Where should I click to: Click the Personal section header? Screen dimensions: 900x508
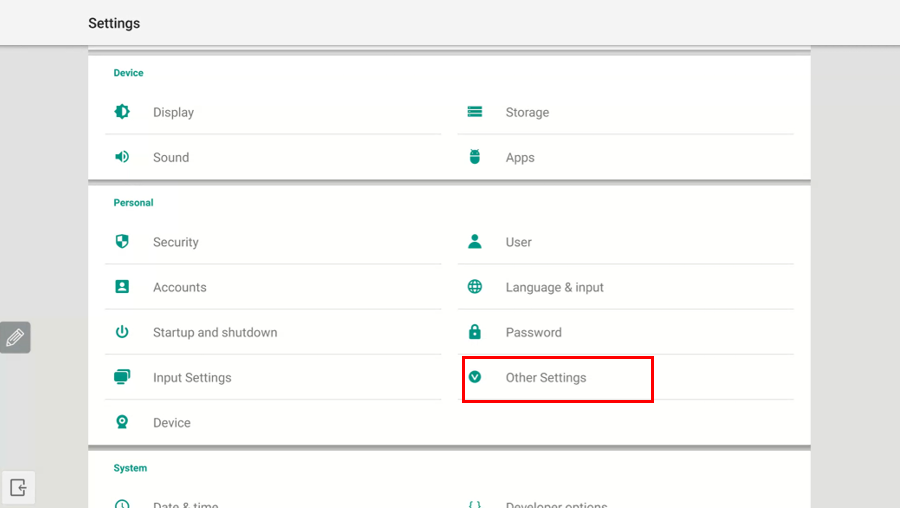pos(133,203)
